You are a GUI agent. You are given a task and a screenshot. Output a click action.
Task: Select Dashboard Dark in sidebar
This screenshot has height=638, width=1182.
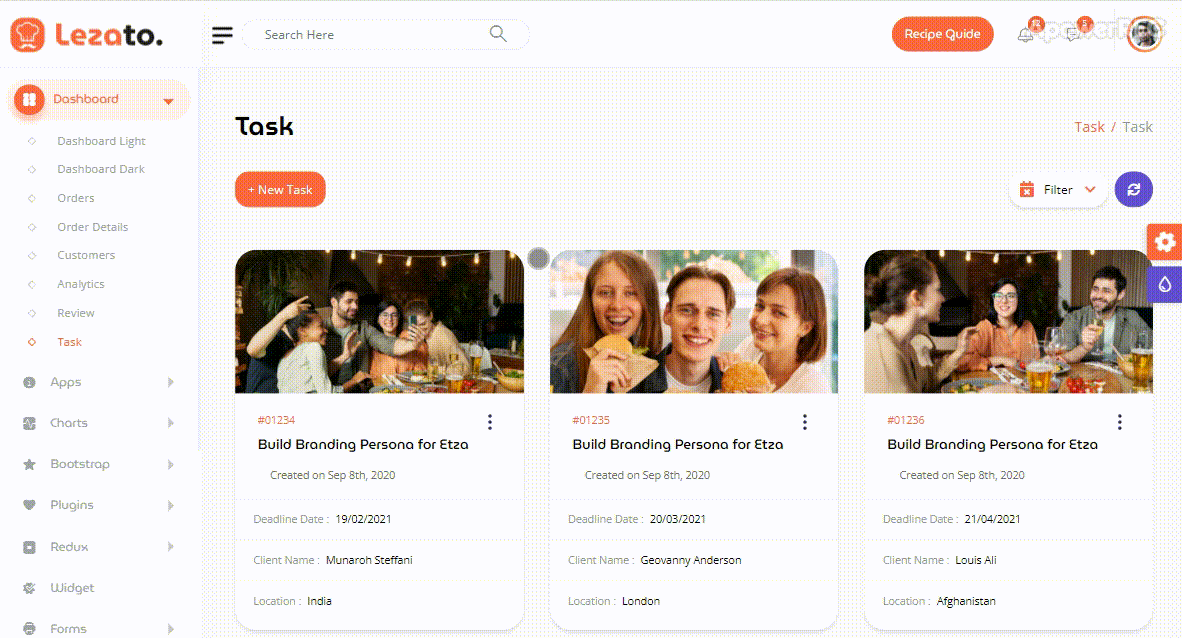(101, 169)
